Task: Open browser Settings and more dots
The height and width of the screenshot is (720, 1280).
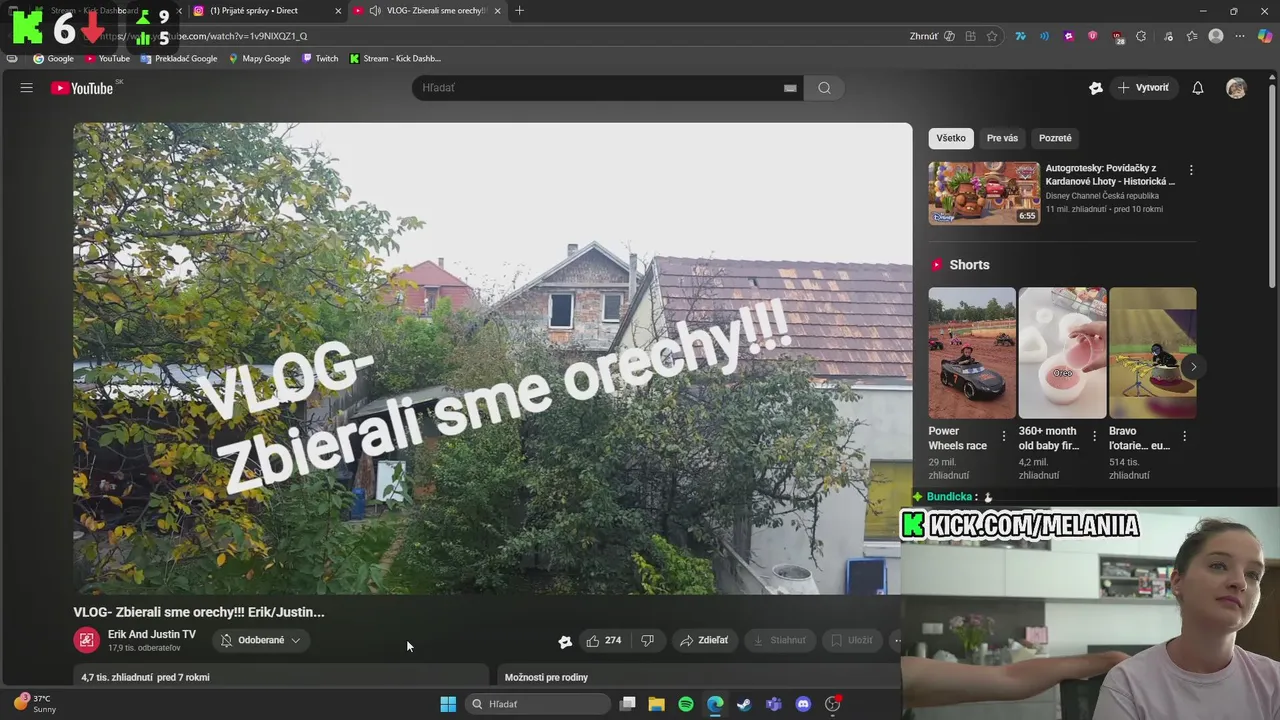Action: (x=1240, y=36)
